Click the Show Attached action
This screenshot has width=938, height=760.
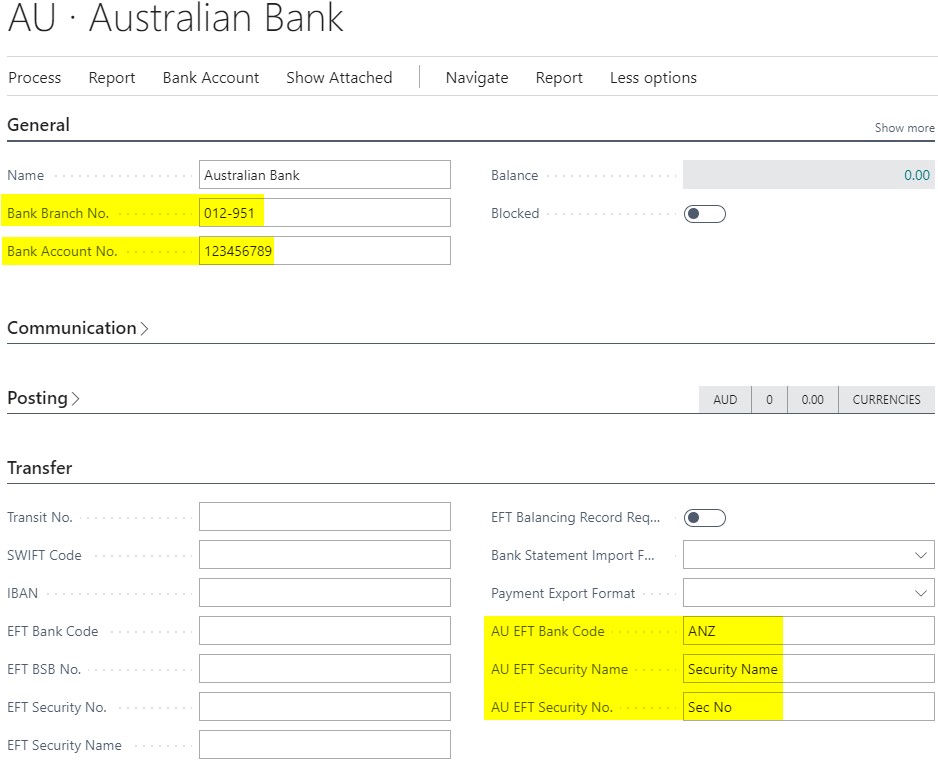click(339, 78)
